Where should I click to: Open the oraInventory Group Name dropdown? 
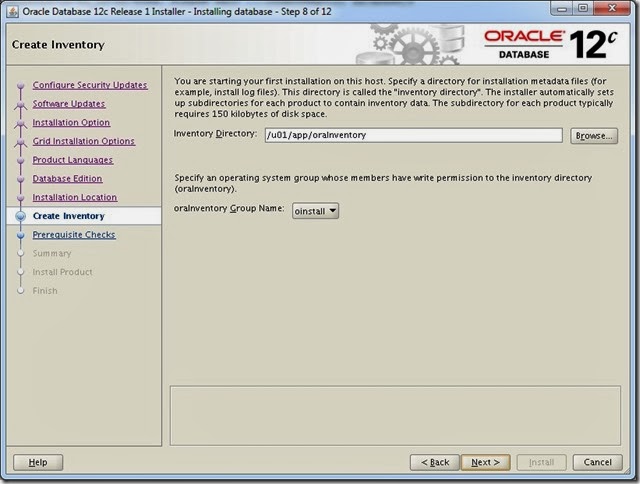click(x=315, y=211)
